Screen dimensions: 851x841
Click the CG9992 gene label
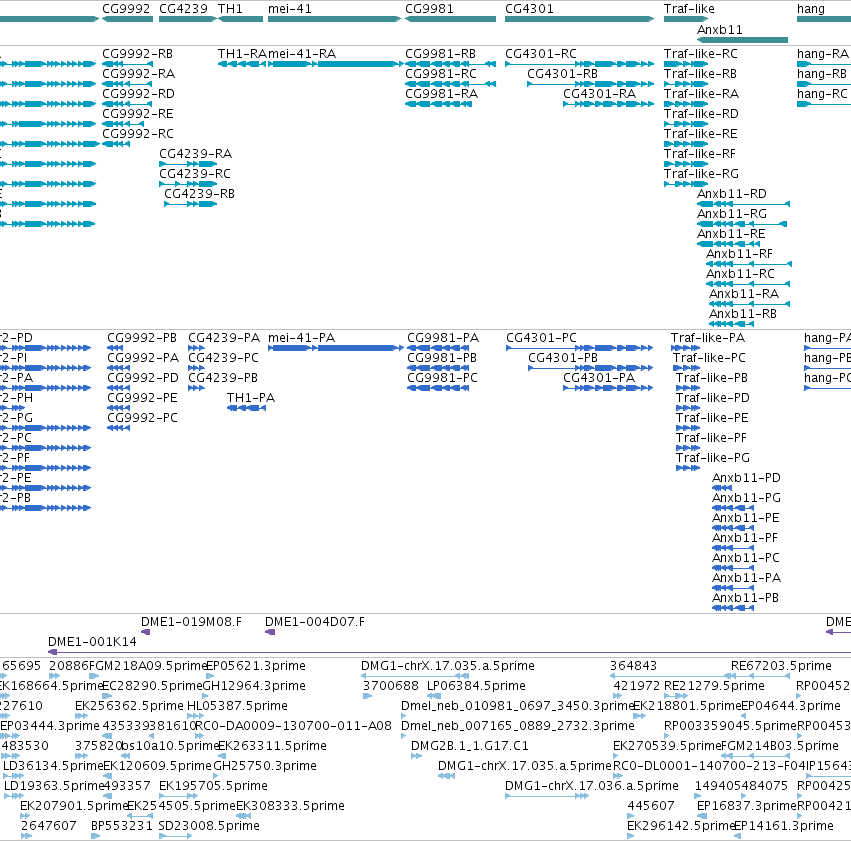pyautogui.click(x=126, y=9)
